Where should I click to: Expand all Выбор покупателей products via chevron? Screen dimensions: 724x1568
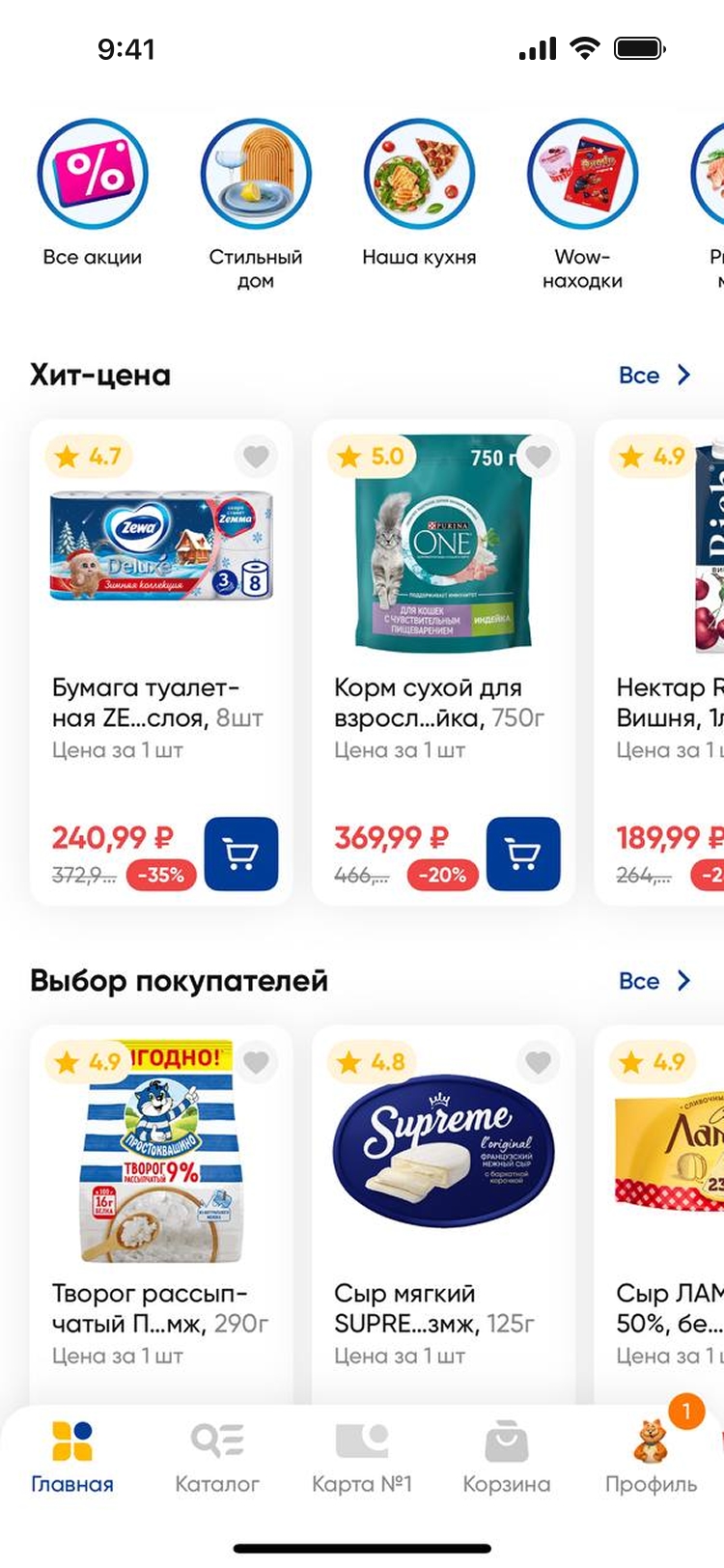683,981
